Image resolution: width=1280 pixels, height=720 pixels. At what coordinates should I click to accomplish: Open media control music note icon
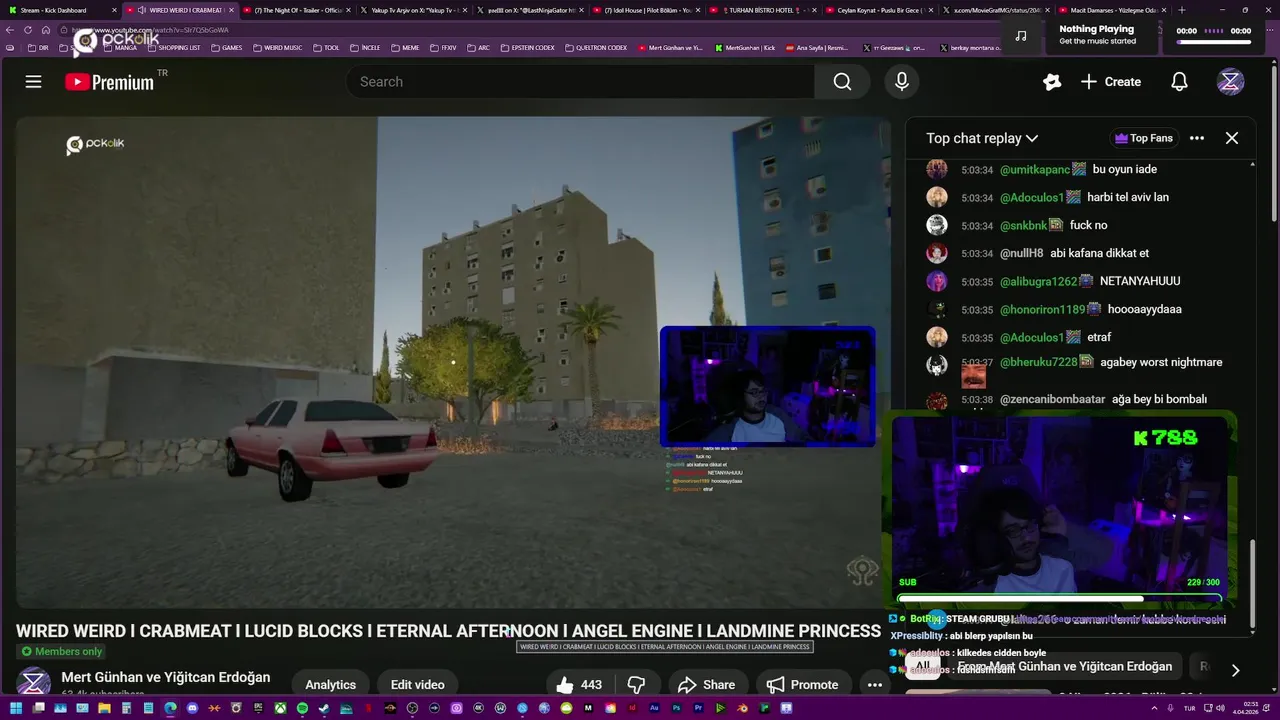pyautogui.click(x=1021, y=35)
